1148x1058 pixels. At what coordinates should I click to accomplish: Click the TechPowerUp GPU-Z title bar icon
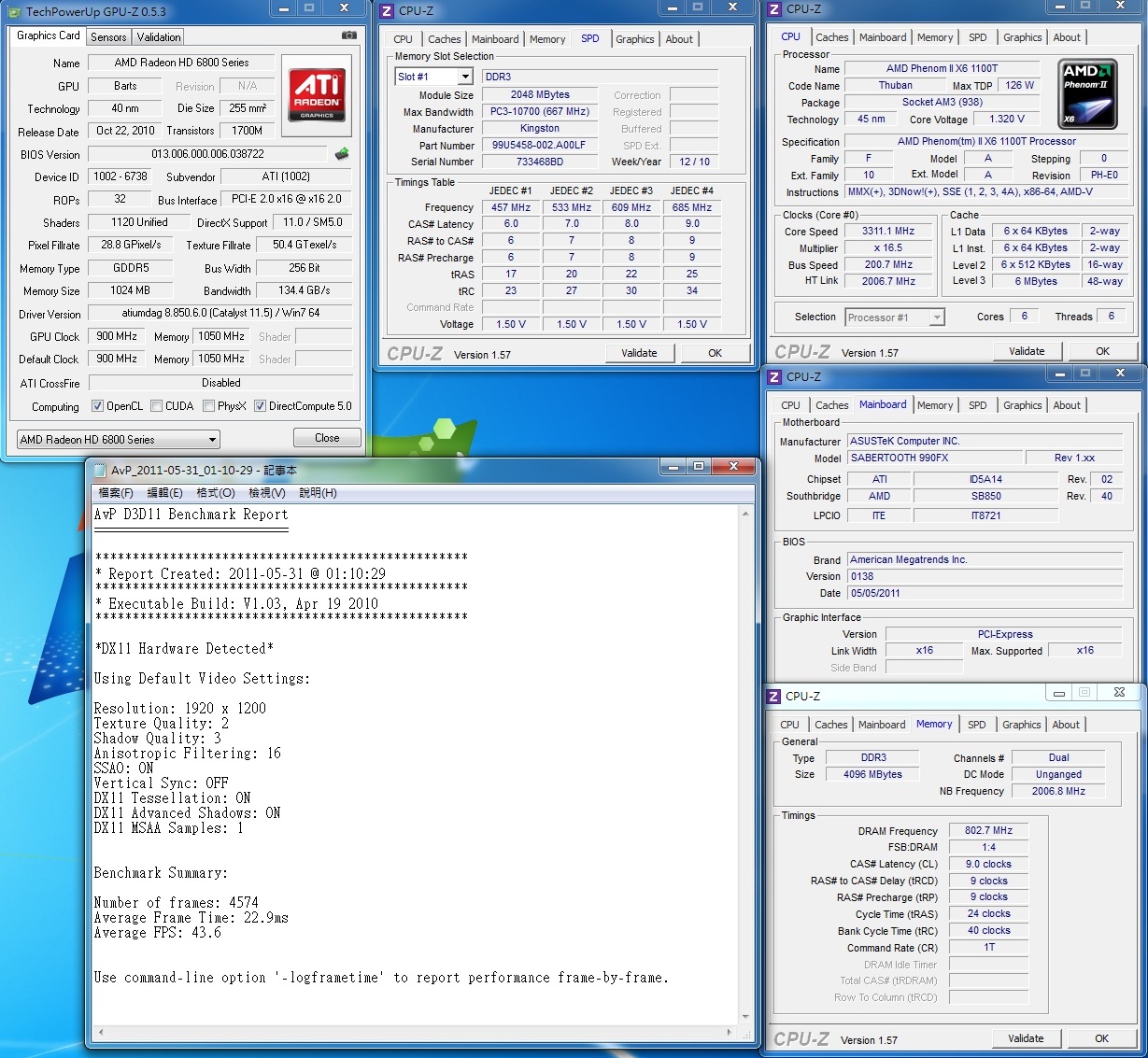[x=14, y=12]
